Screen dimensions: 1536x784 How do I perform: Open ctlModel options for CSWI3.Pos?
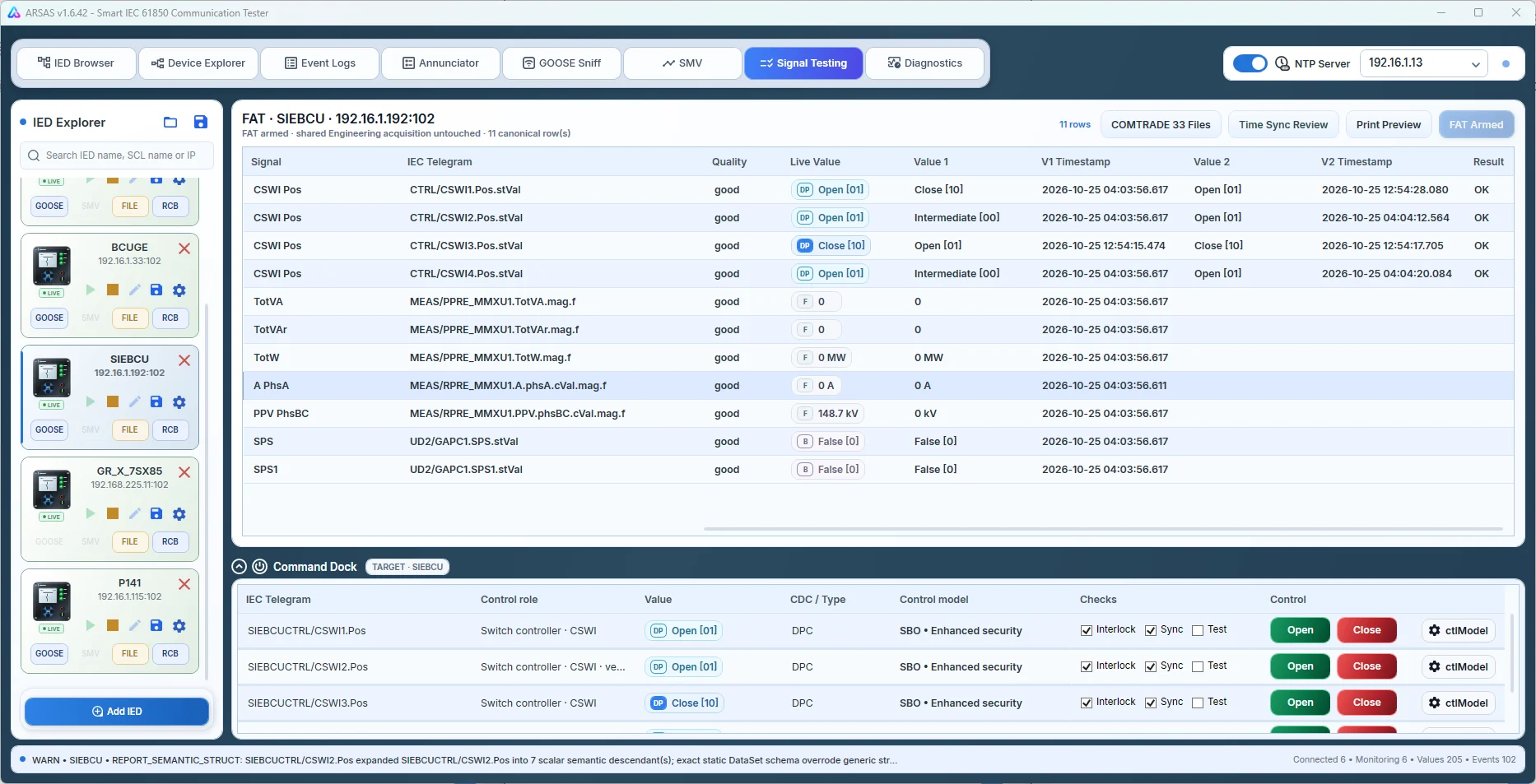[1459, 703]
